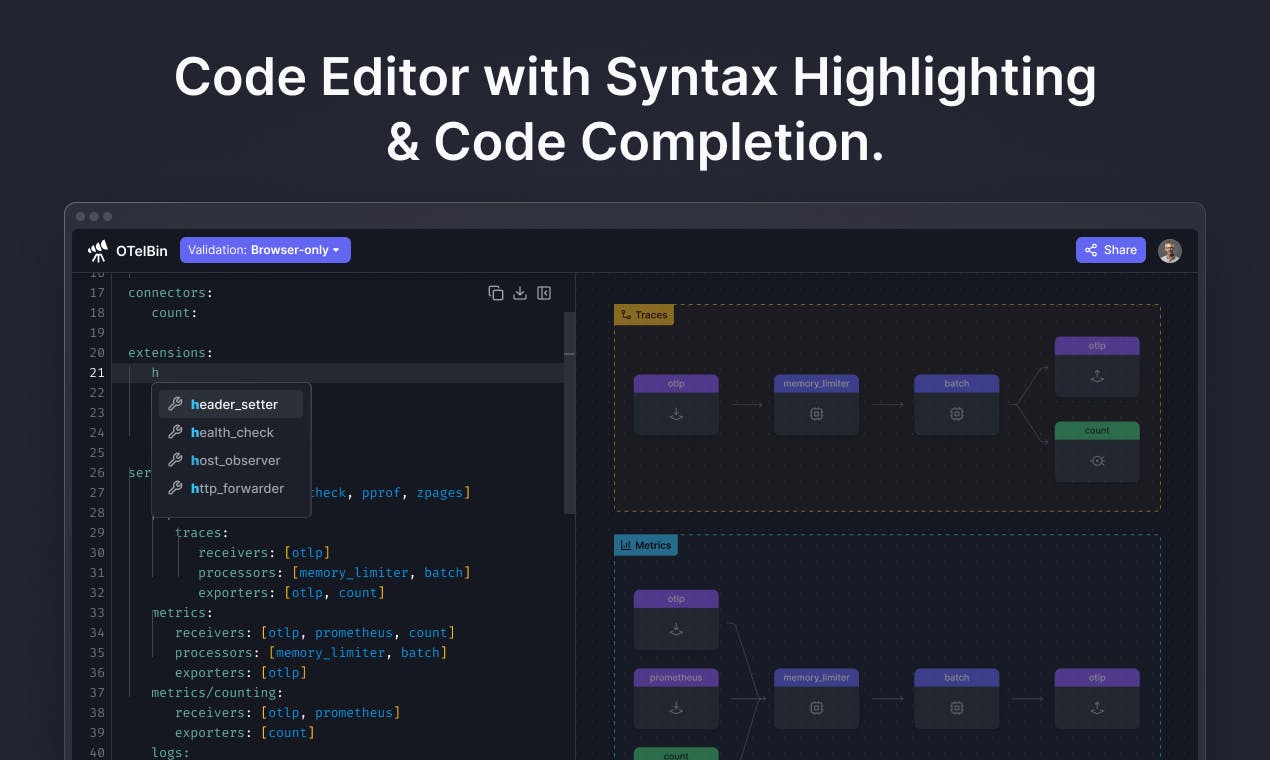Select the count connector node in Traces
Screen dimensions: 1270x760
click(1097, 452)
